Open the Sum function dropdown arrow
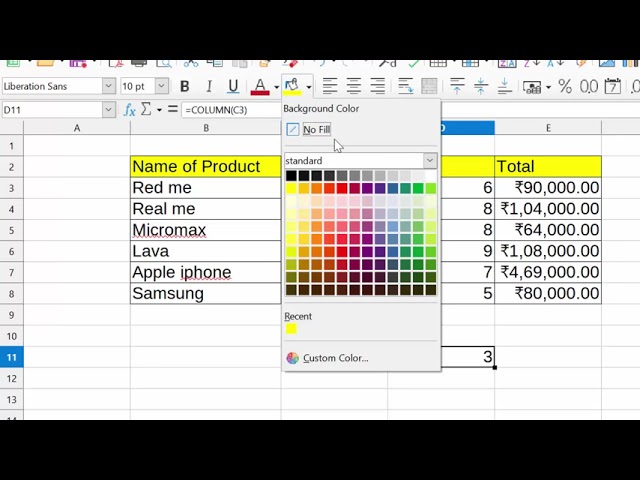The width and height of the screenshot is (640, 480). [x=159, y=110]
